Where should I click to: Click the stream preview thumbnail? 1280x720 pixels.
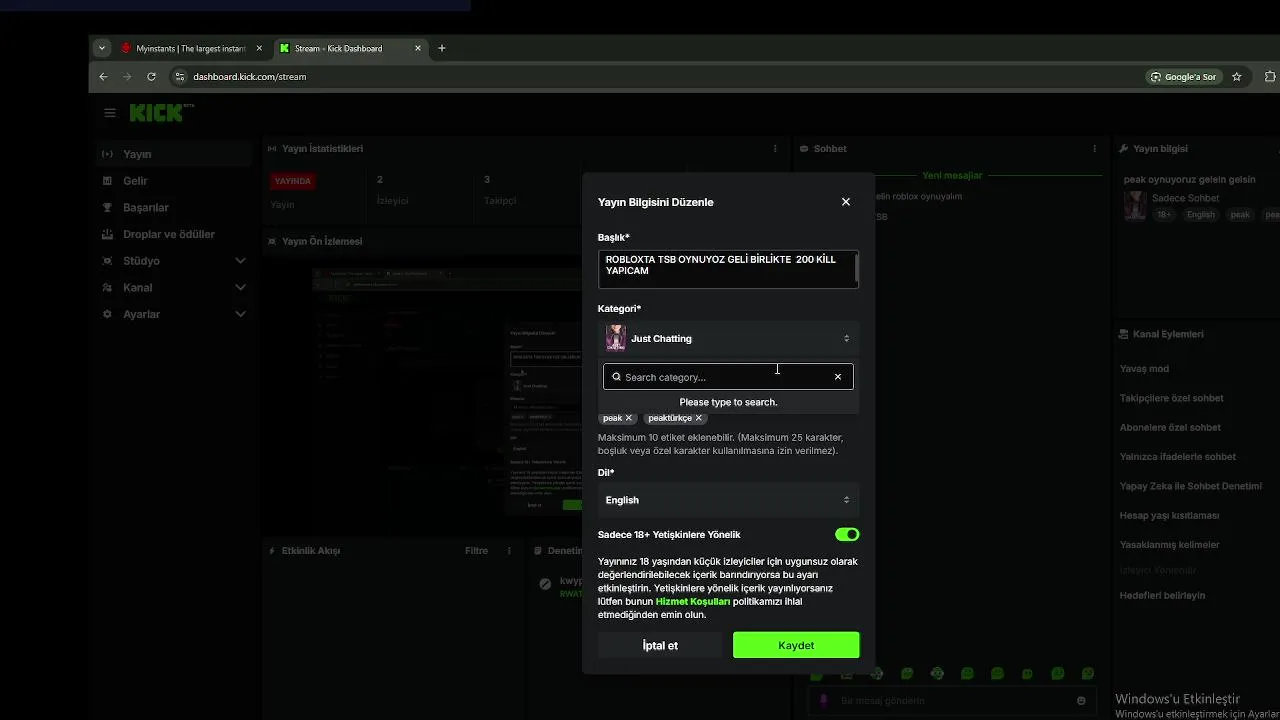click(x=447, y=392)
